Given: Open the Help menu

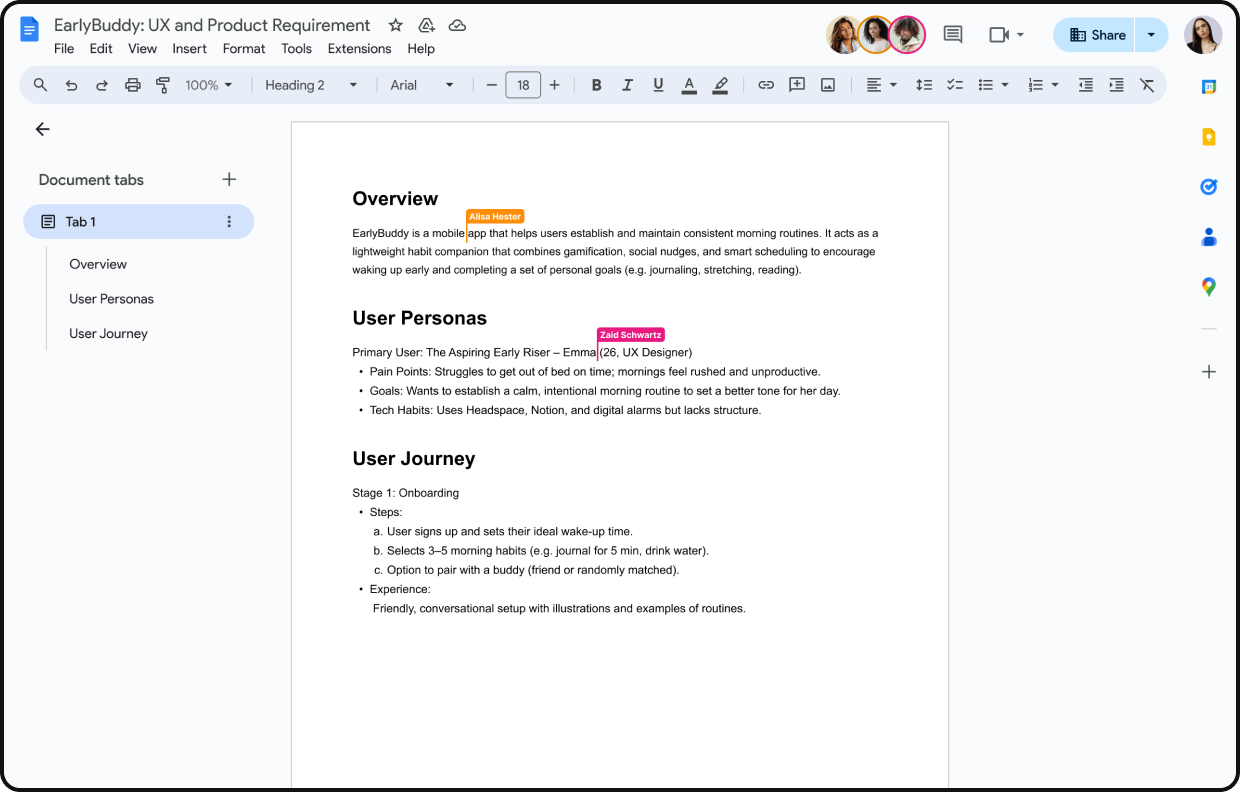Looking at the screenshot, I should pyautogui.click(x=421, y=48).
